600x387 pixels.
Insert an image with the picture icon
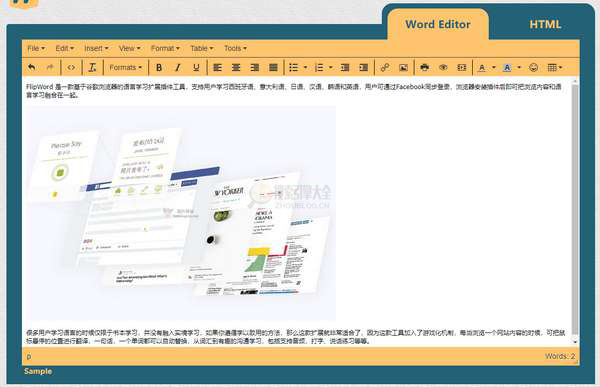tap(403, 68)
